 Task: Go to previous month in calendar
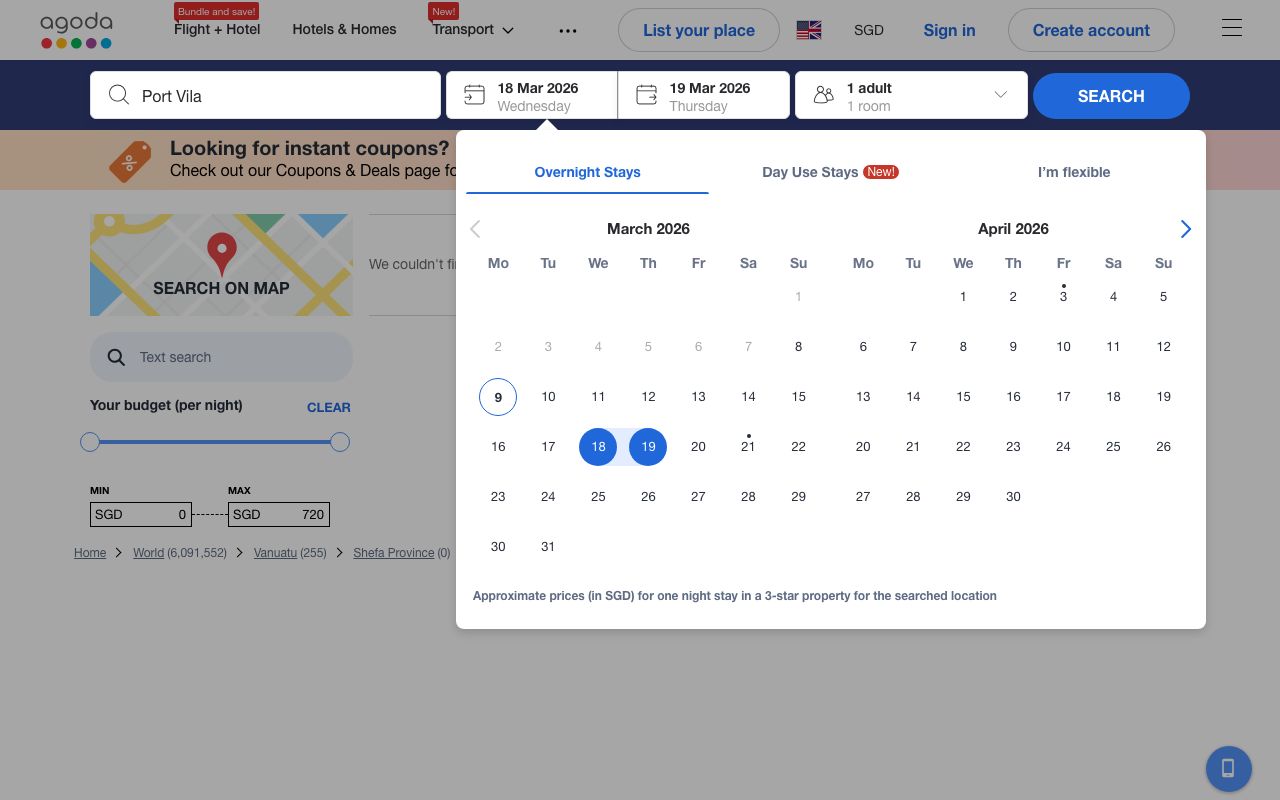[x=475, y=229]
